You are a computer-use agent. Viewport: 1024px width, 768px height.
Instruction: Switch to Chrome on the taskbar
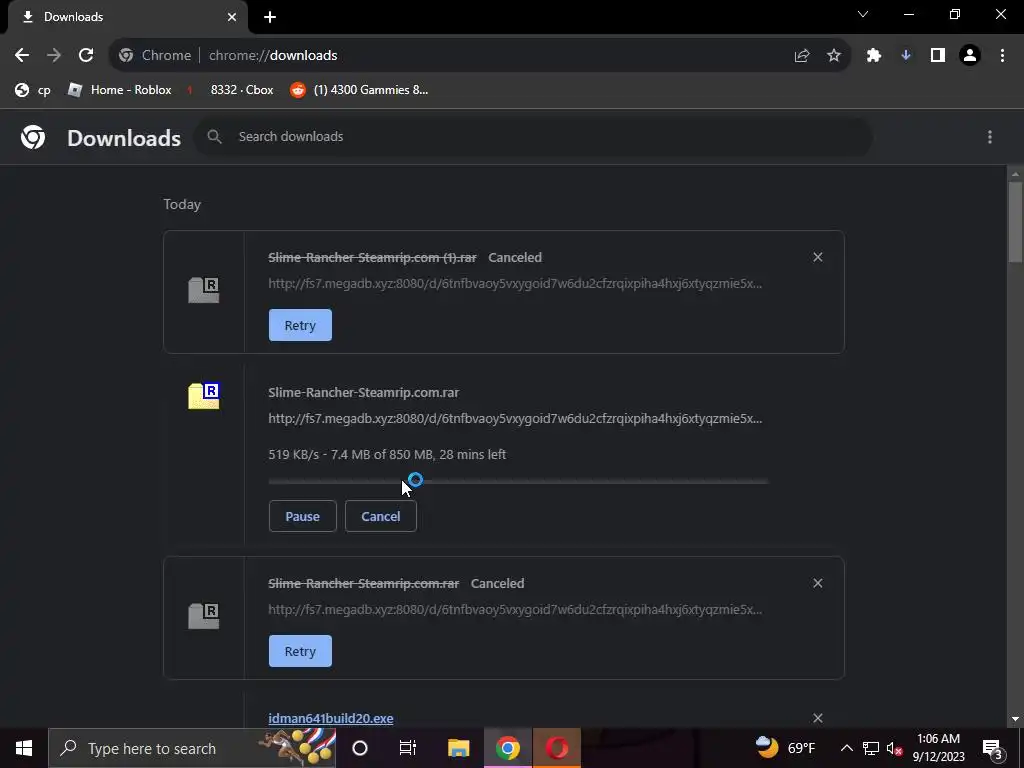[507, 748]
